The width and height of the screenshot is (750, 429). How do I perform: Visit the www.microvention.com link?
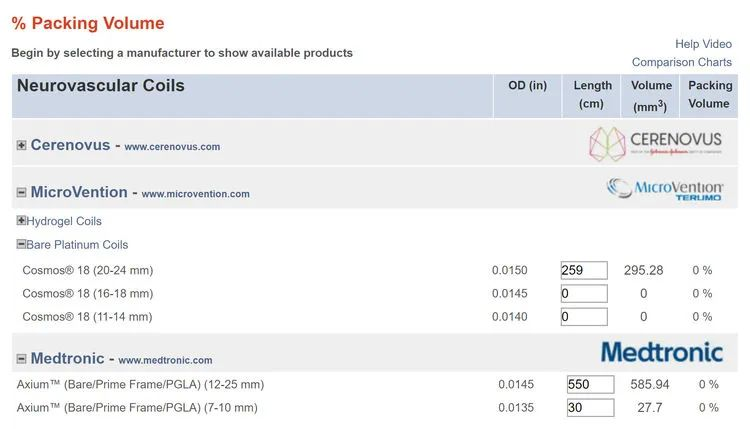[x=196, y=194]
